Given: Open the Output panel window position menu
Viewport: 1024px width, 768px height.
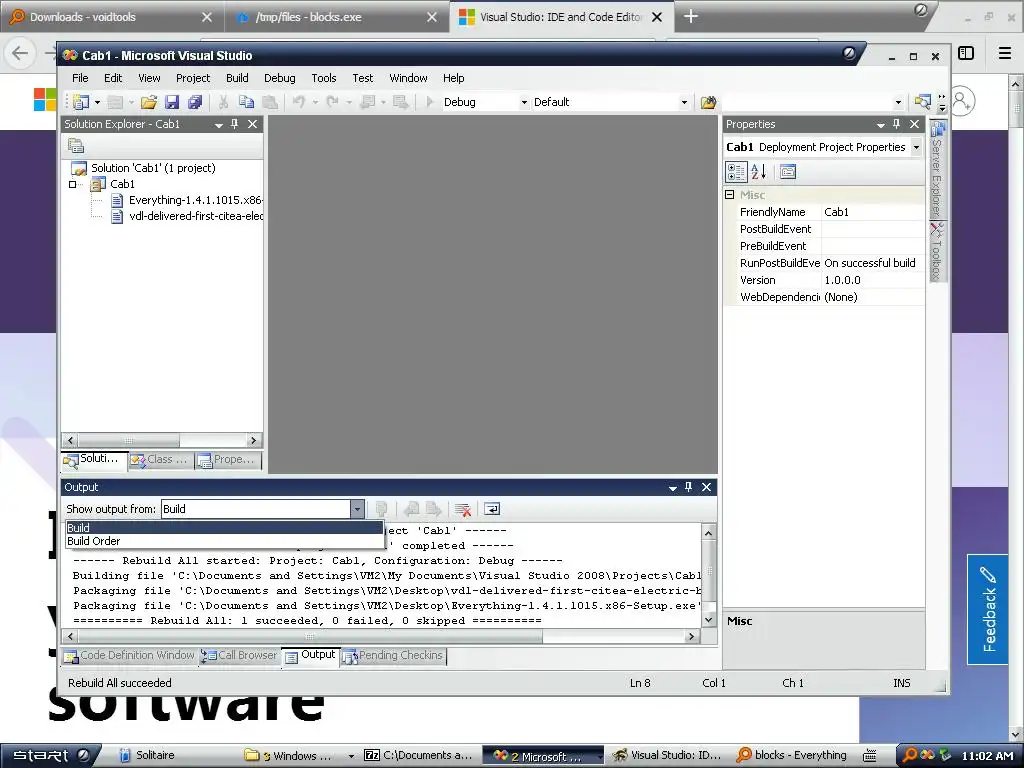Looking at the screenshot, I should pos(673,488).
